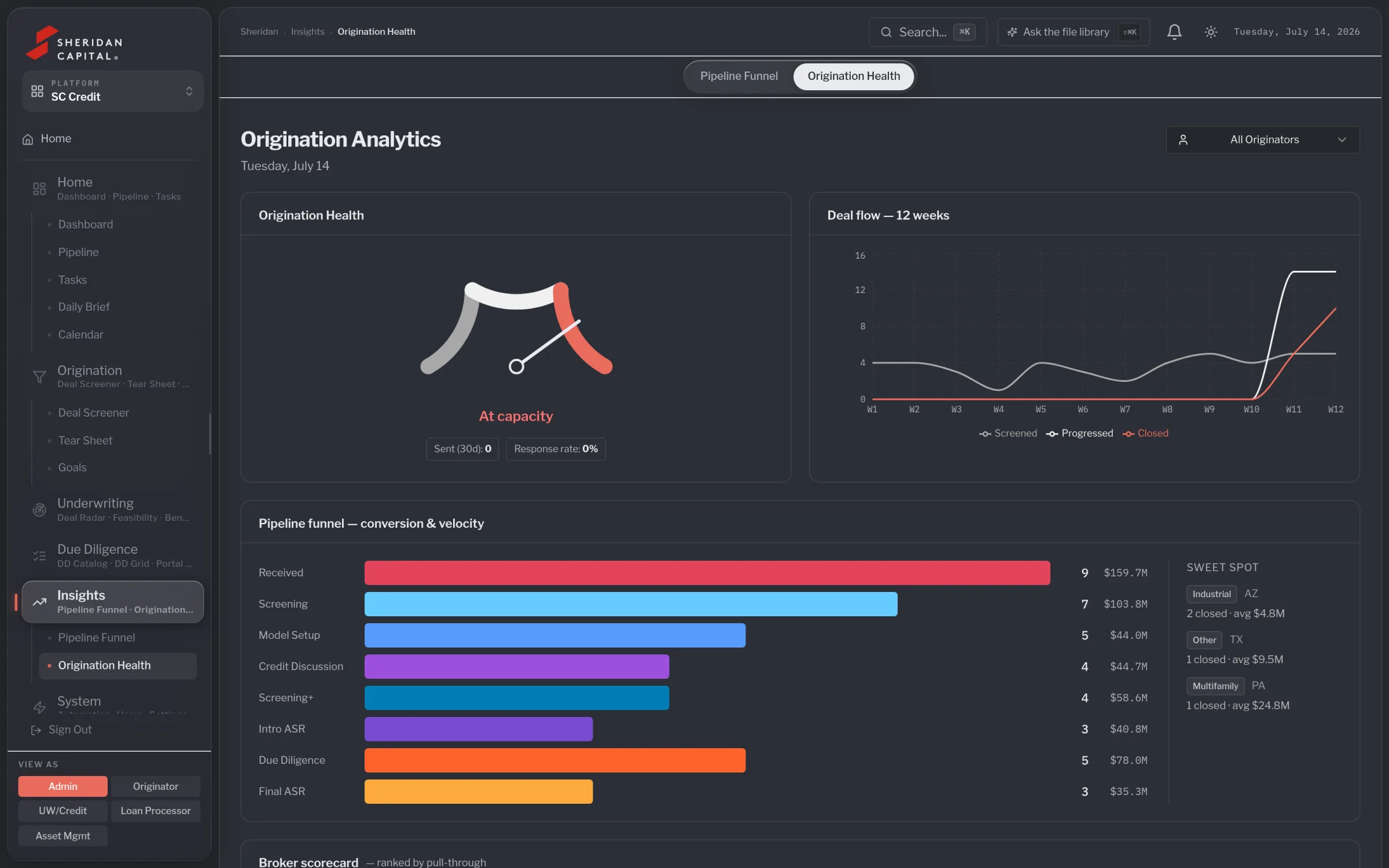Click the notification bell icon

pos(1174,32)
